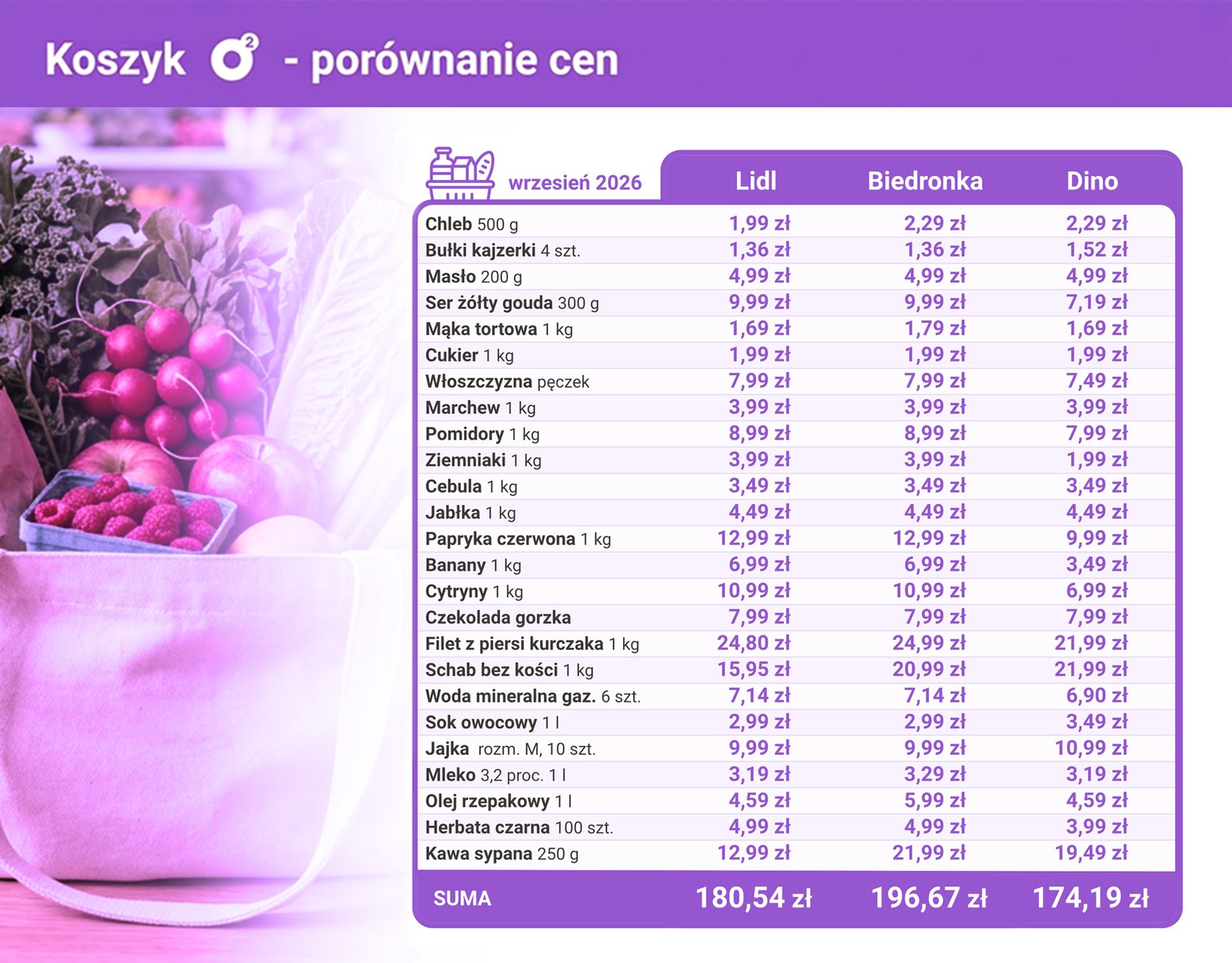The height and width of the screenshot is (963, 1232).
Task: Select the 'Pomidory 1 kg' row label
Action: (482, 434)
